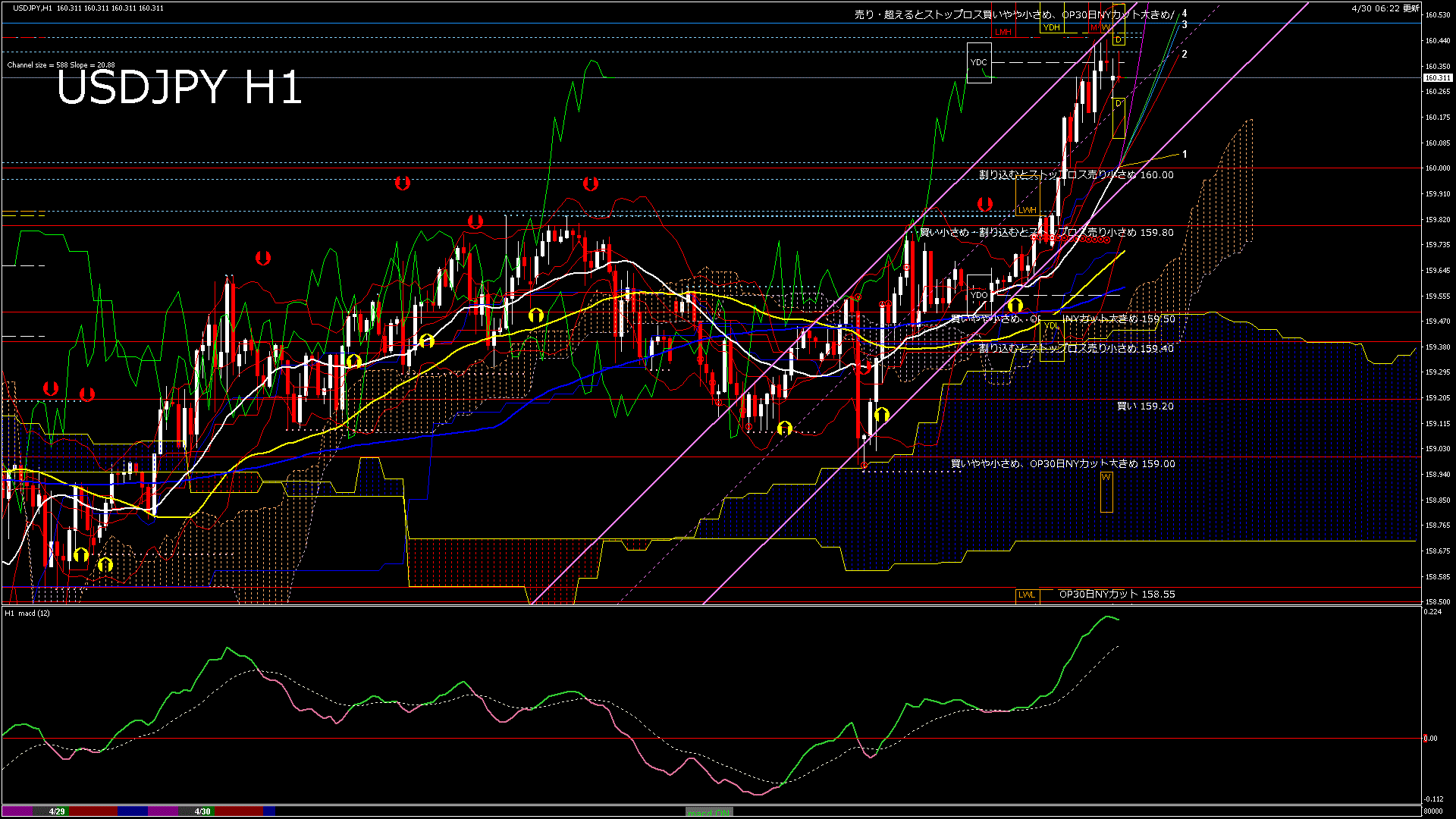The width and height of the screenshot is (1456, 819).
Task: Click the OP30日NYカット 158.55 label
Action: click(x=1116, y=595)
